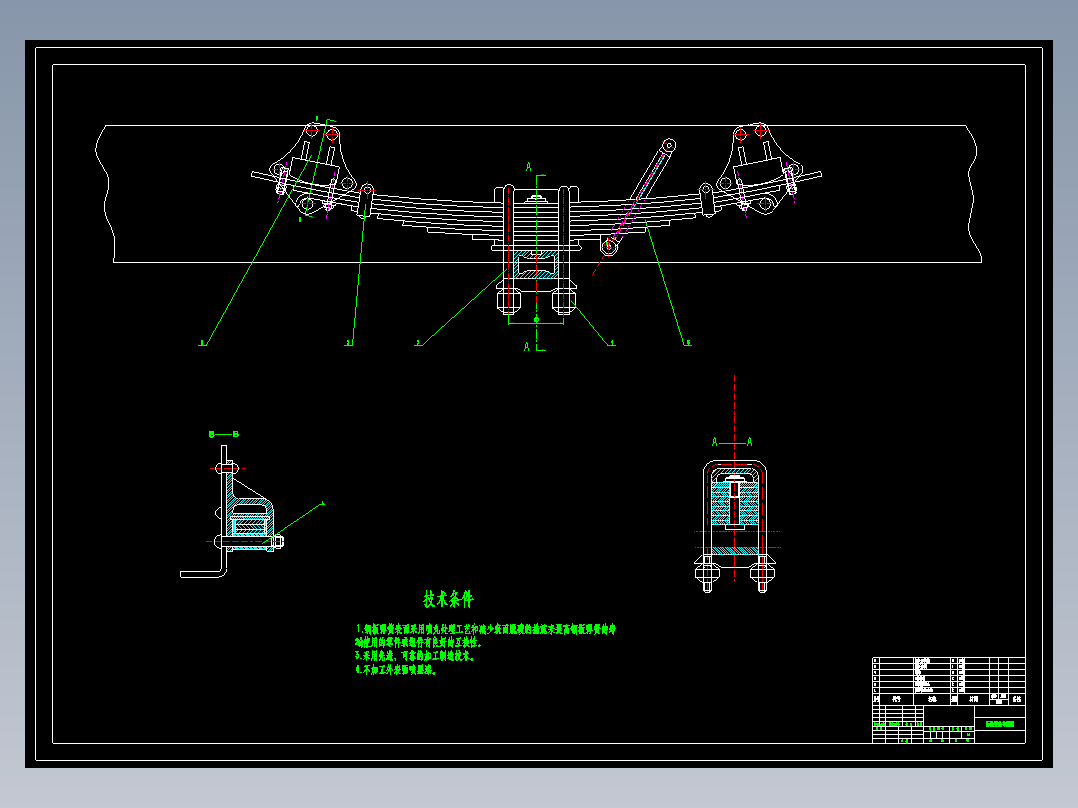The image size is (1078, 808).
Task: Select technical note line starting with 1.
Action: click(485, 629)
